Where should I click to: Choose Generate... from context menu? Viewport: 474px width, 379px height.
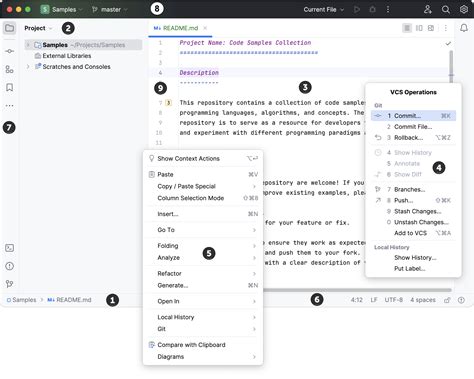point(203,285)
